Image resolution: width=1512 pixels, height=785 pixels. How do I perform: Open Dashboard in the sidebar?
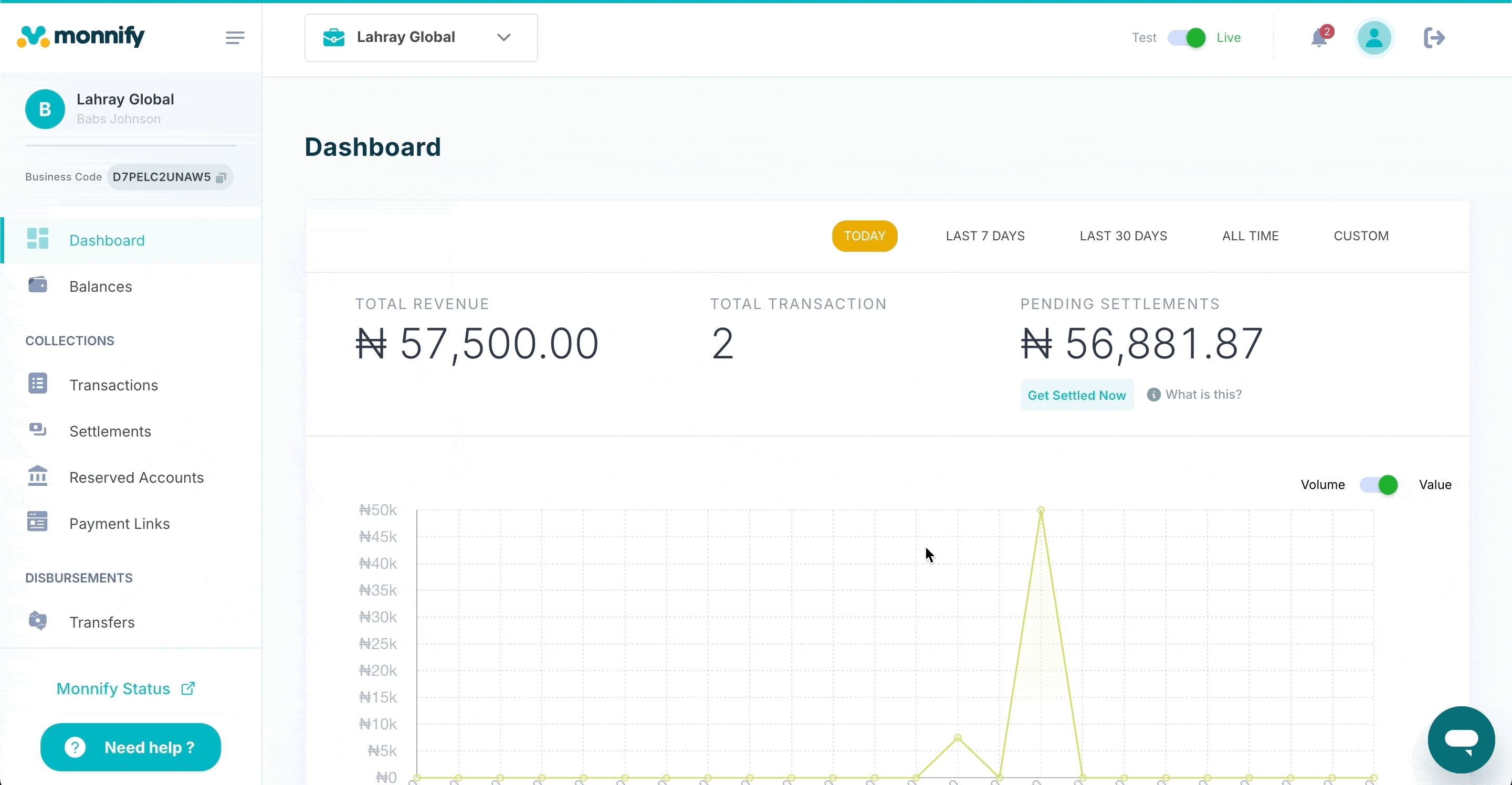[x=131, y=240]
